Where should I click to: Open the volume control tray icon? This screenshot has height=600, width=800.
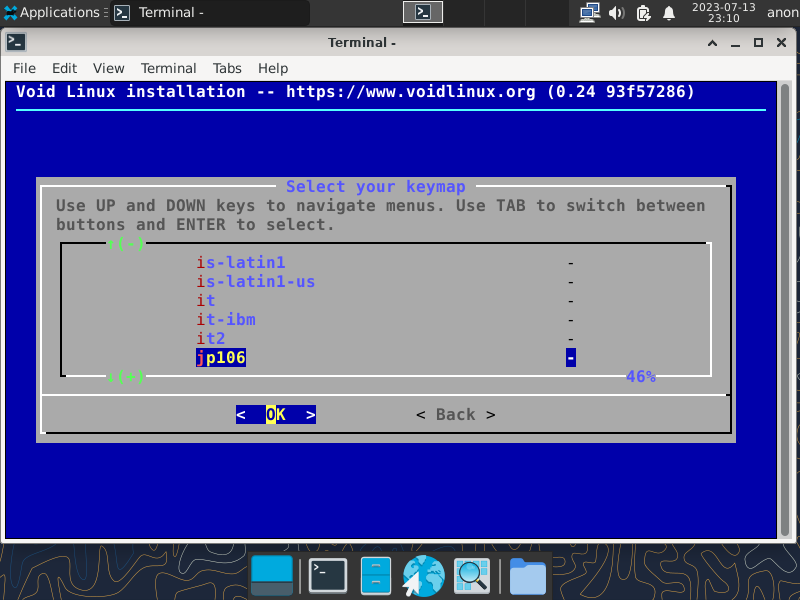click(616, 13)
